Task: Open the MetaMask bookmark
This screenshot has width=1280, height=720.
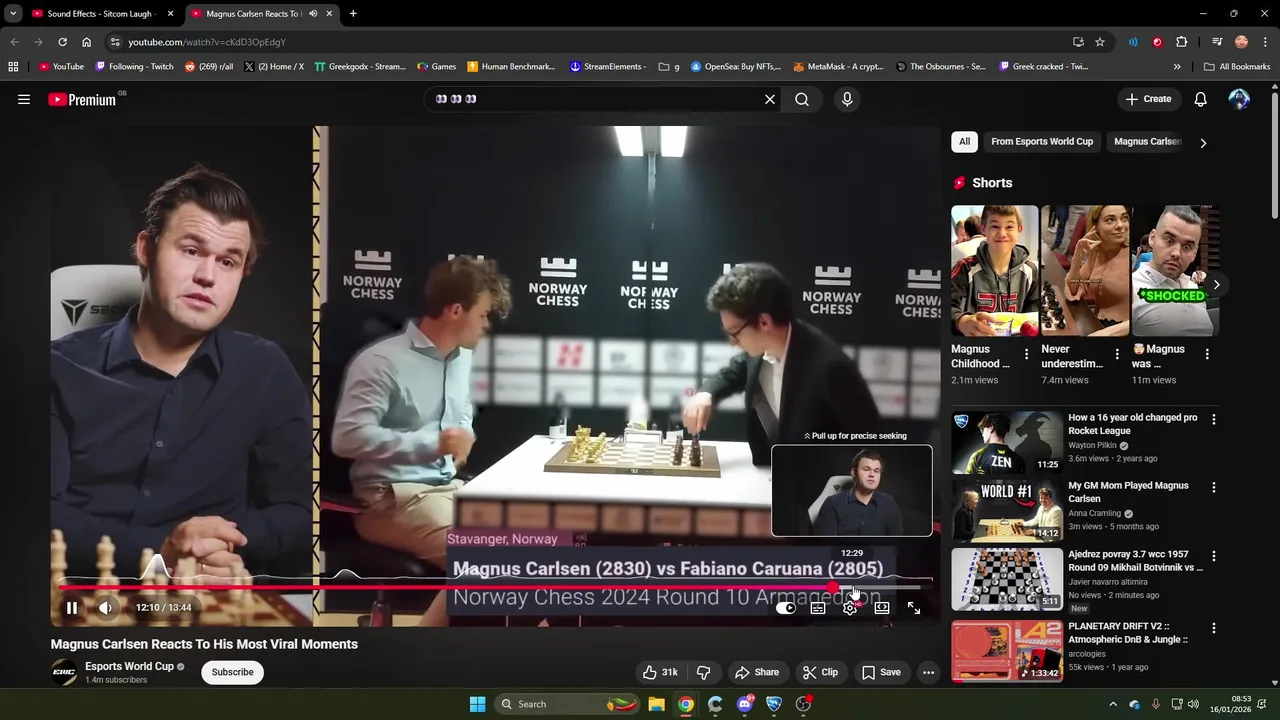Action: click(838, 67)
